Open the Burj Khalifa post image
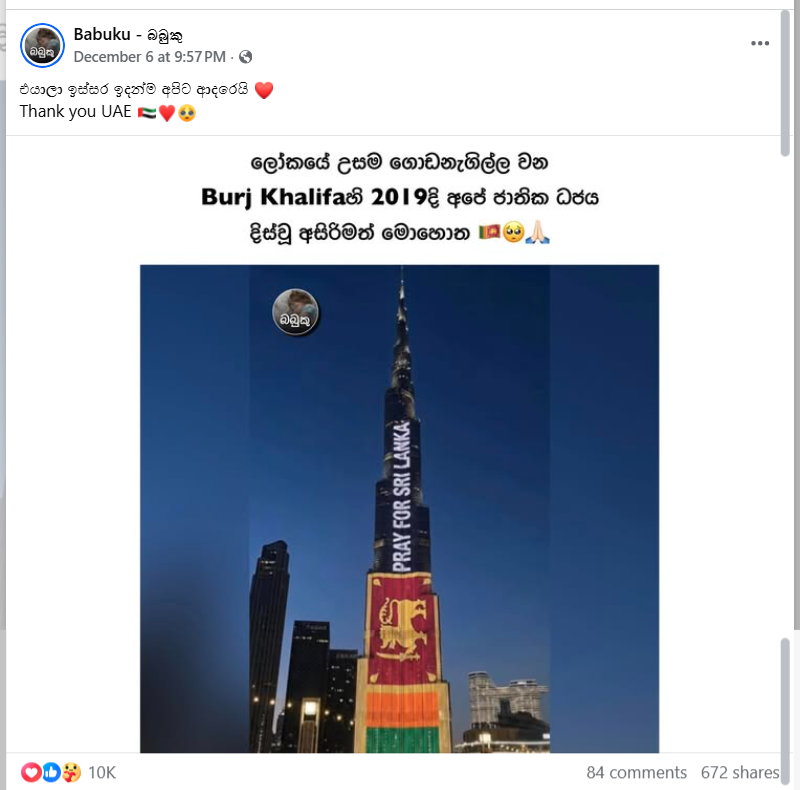 (399, 508)
